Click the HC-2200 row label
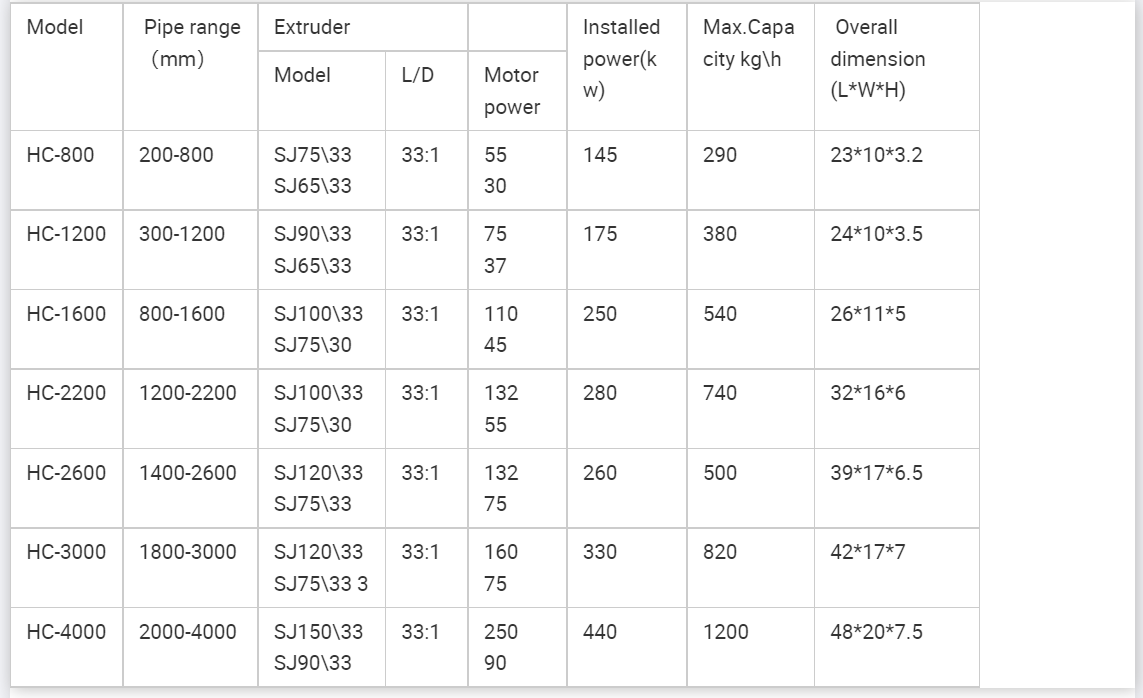Screen dimensions: 1143x698 point(66,393)
